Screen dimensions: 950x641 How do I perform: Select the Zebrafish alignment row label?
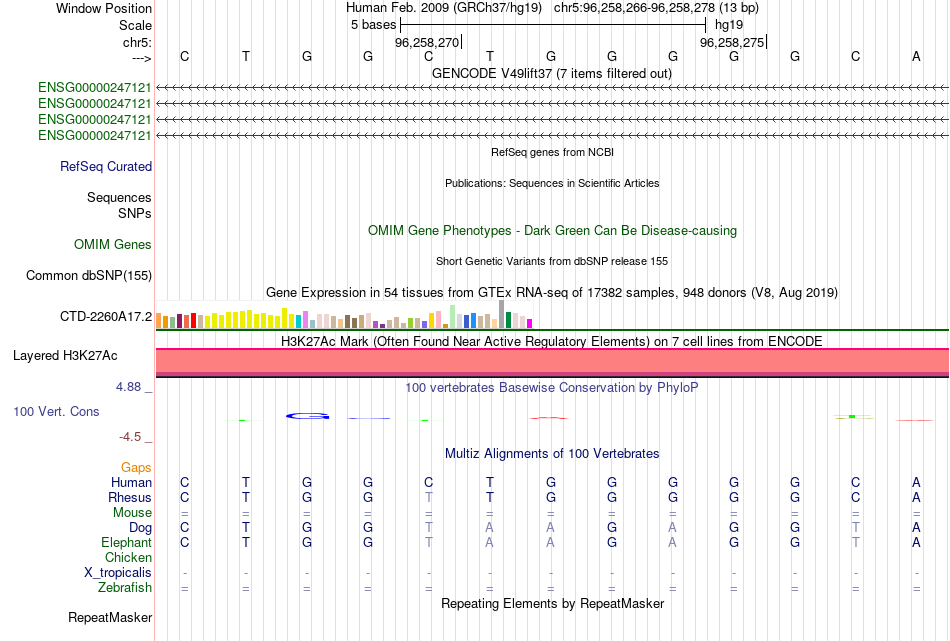124,587
